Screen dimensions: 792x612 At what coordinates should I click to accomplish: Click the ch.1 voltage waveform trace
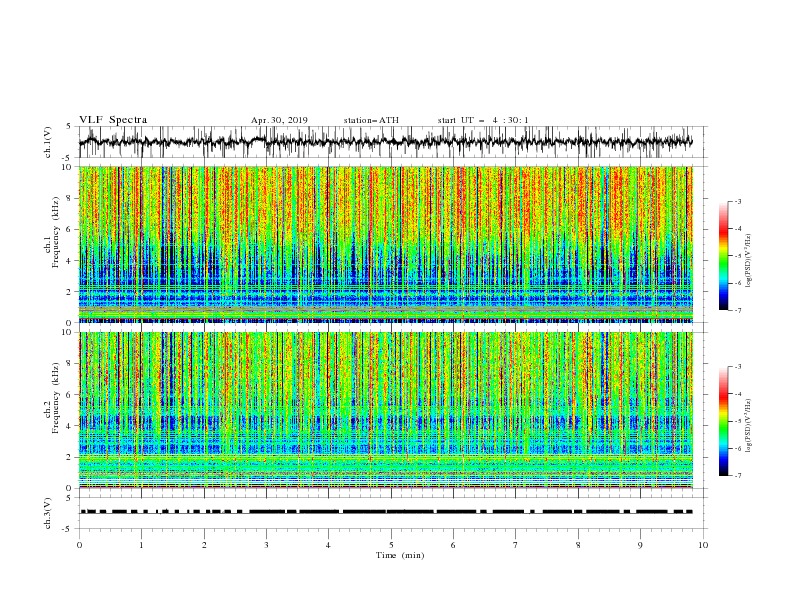click(x=385, y=142)
